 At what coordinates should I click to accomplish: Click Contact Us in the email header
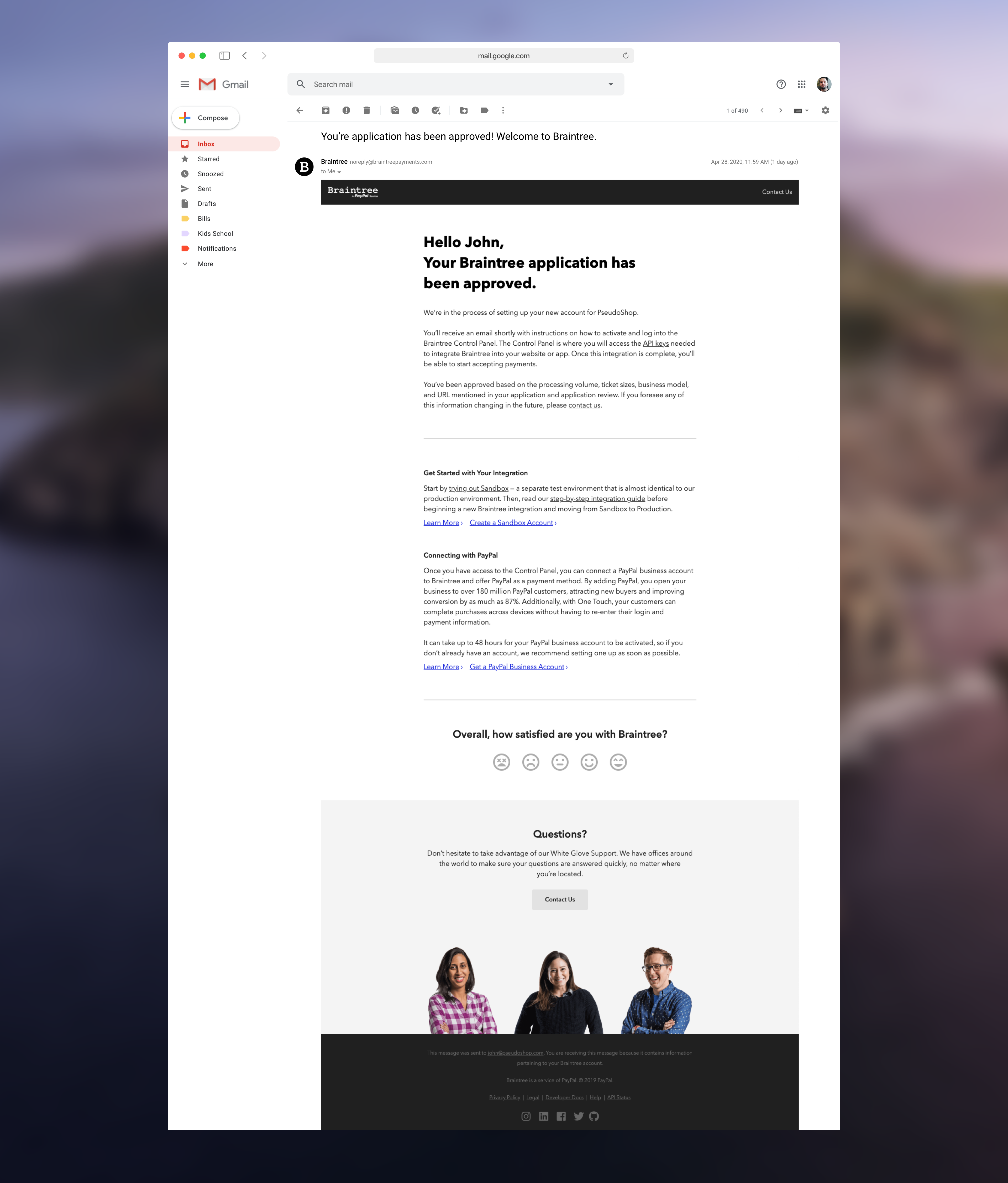coord(777,192)
